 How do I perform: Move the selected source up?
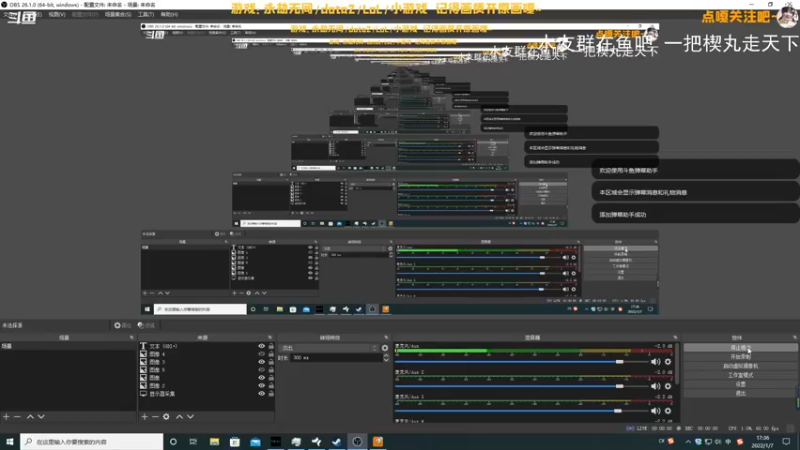click(x=179, y=417)
